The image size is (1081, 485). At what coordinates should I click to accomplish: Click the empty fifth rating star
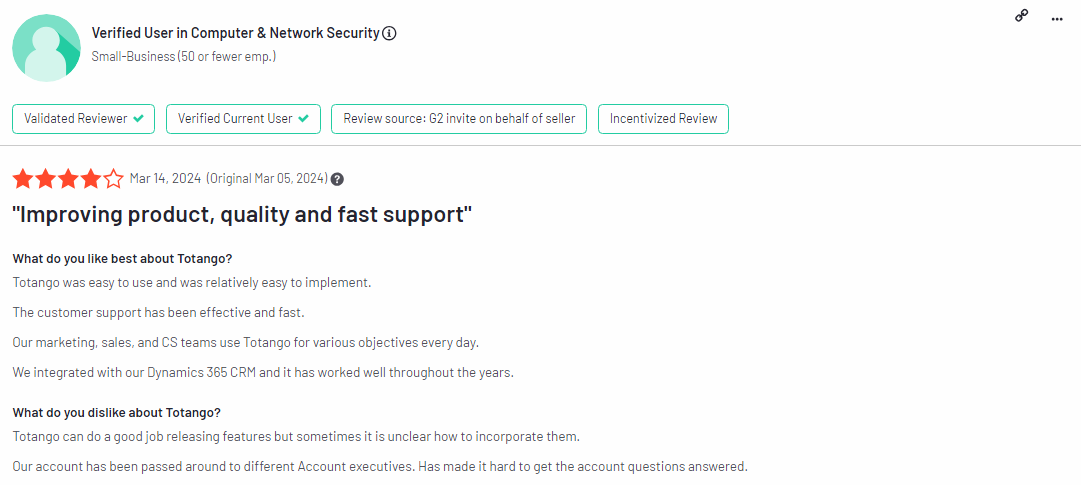(x=114, y=179)
